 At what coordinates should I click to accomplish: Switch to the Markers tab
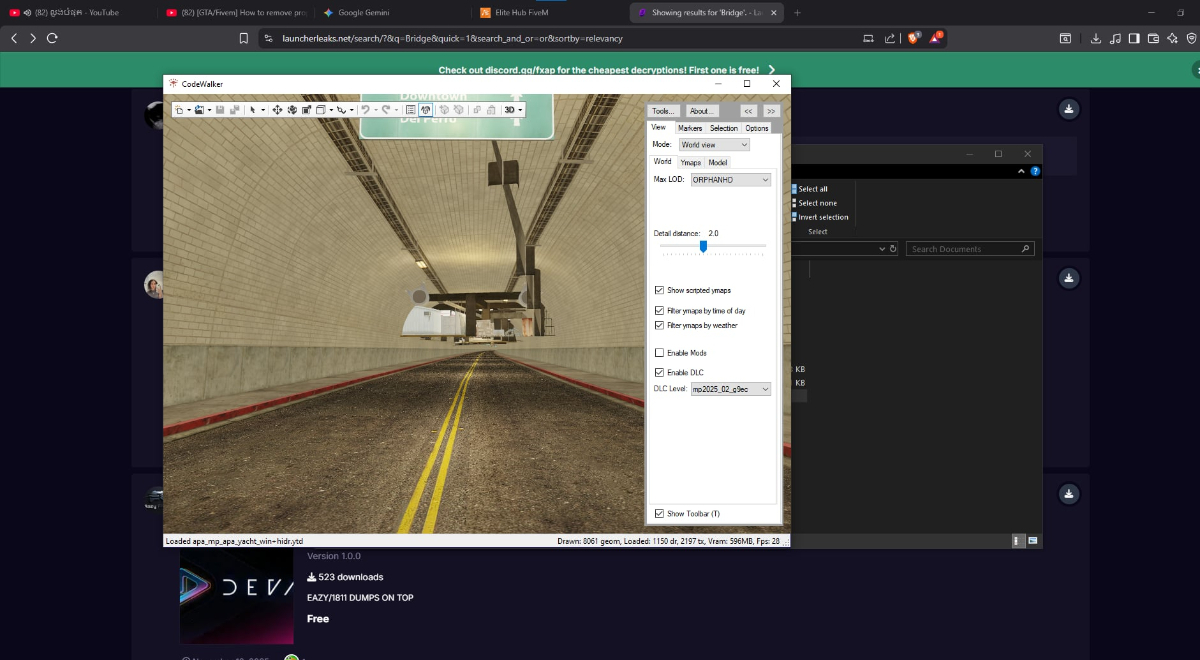[689, 128]
